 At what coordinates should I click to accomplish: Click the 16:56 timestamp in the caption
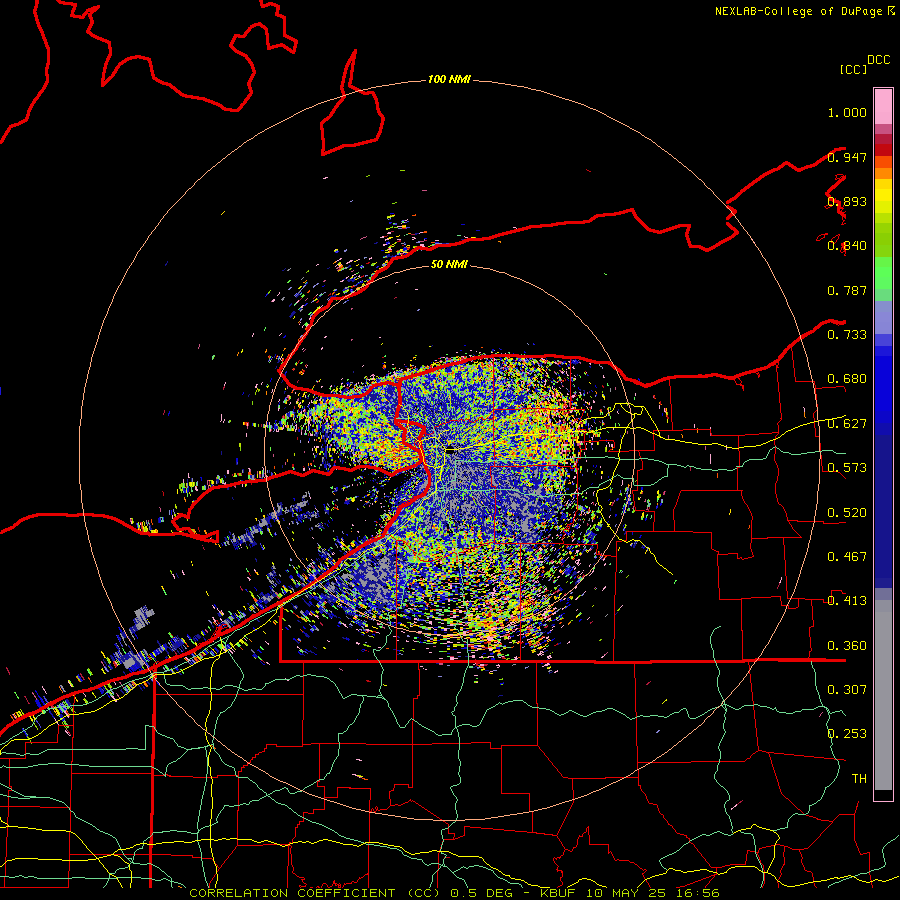tap(698, 893)
